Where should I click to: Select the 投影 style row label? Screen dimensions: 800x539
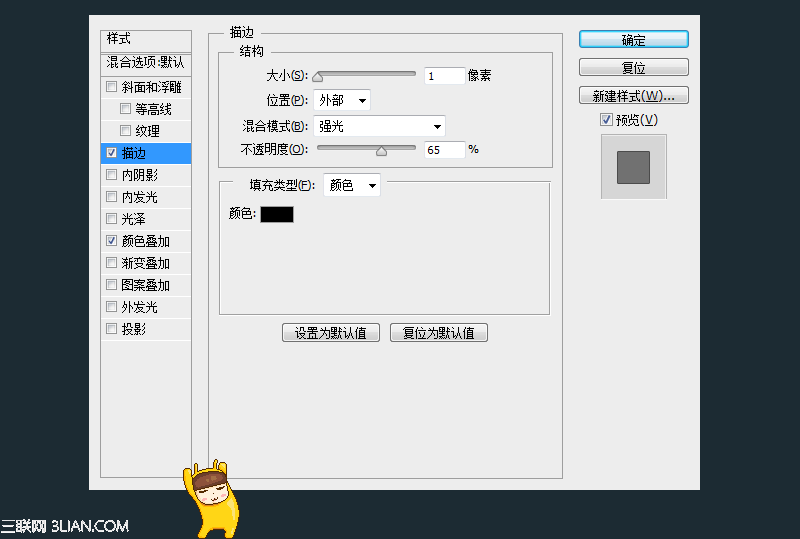coord(134,329)
